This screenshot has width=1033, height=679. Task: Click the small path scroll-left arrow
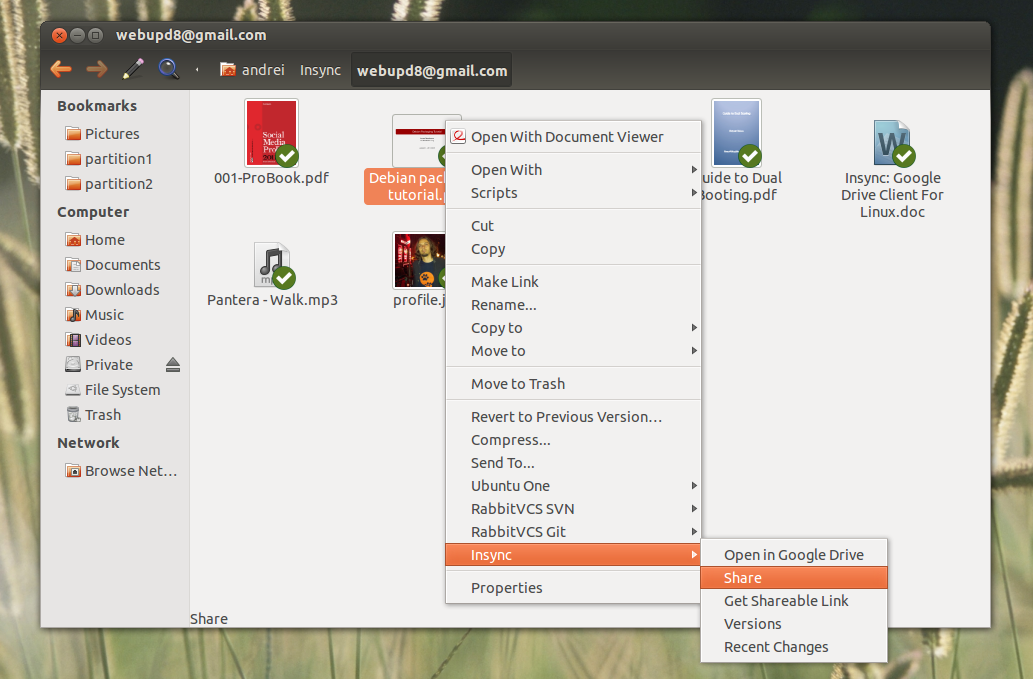click(x=197, y=69)
